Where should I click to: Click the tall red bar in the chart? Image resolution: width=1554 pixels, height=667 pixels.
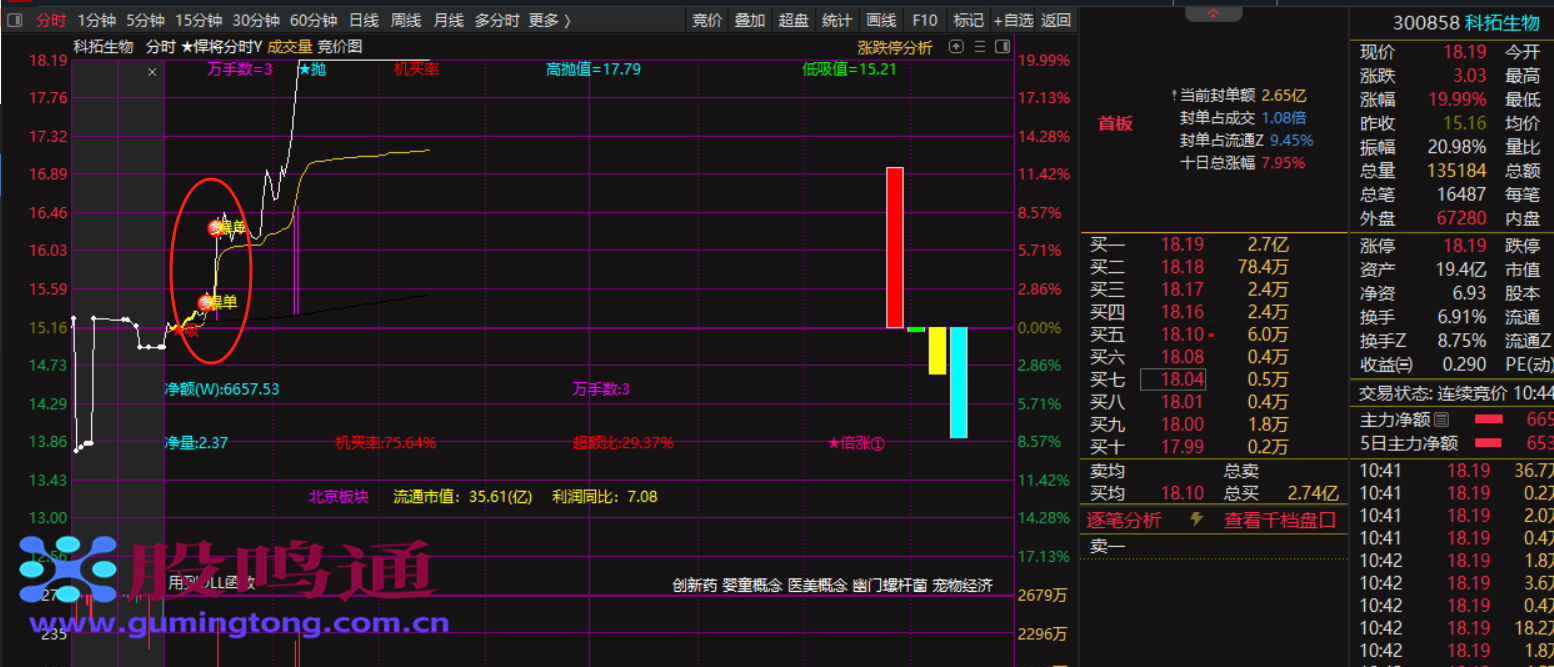point(894,247)
